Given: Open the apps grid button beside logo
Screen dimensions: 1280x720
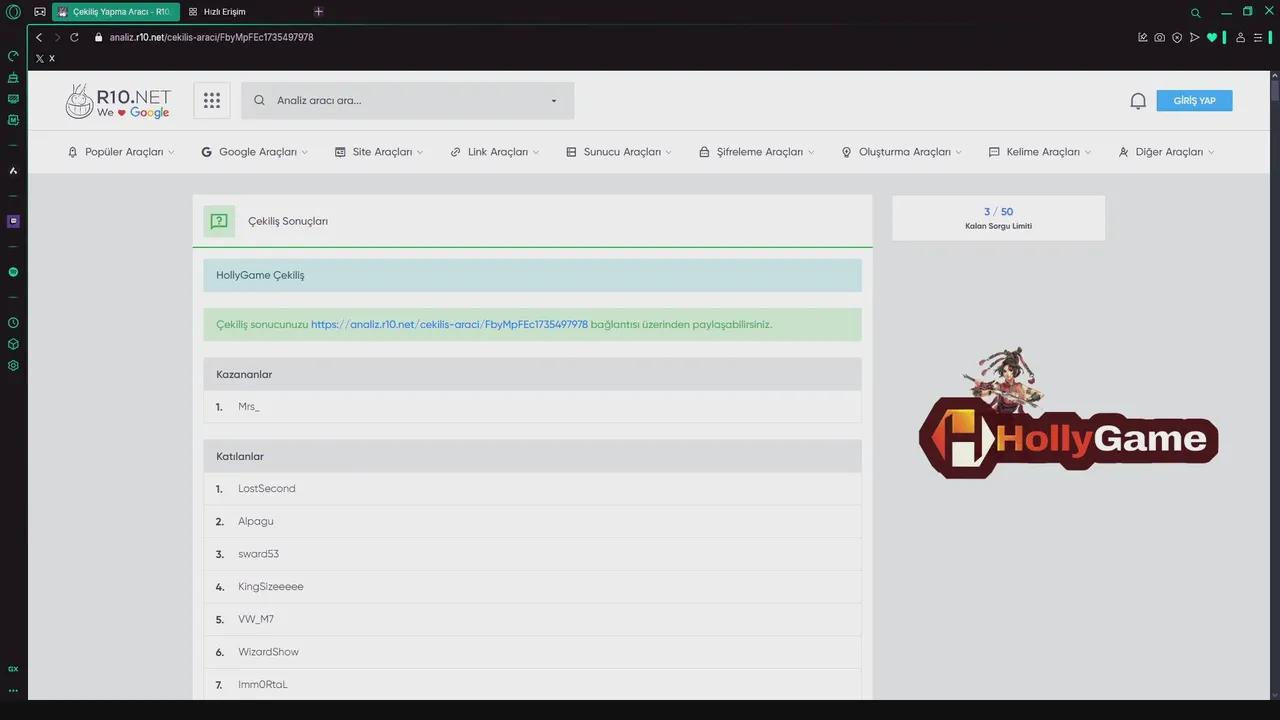Looking at the screenshot, I should coord(212,100).
